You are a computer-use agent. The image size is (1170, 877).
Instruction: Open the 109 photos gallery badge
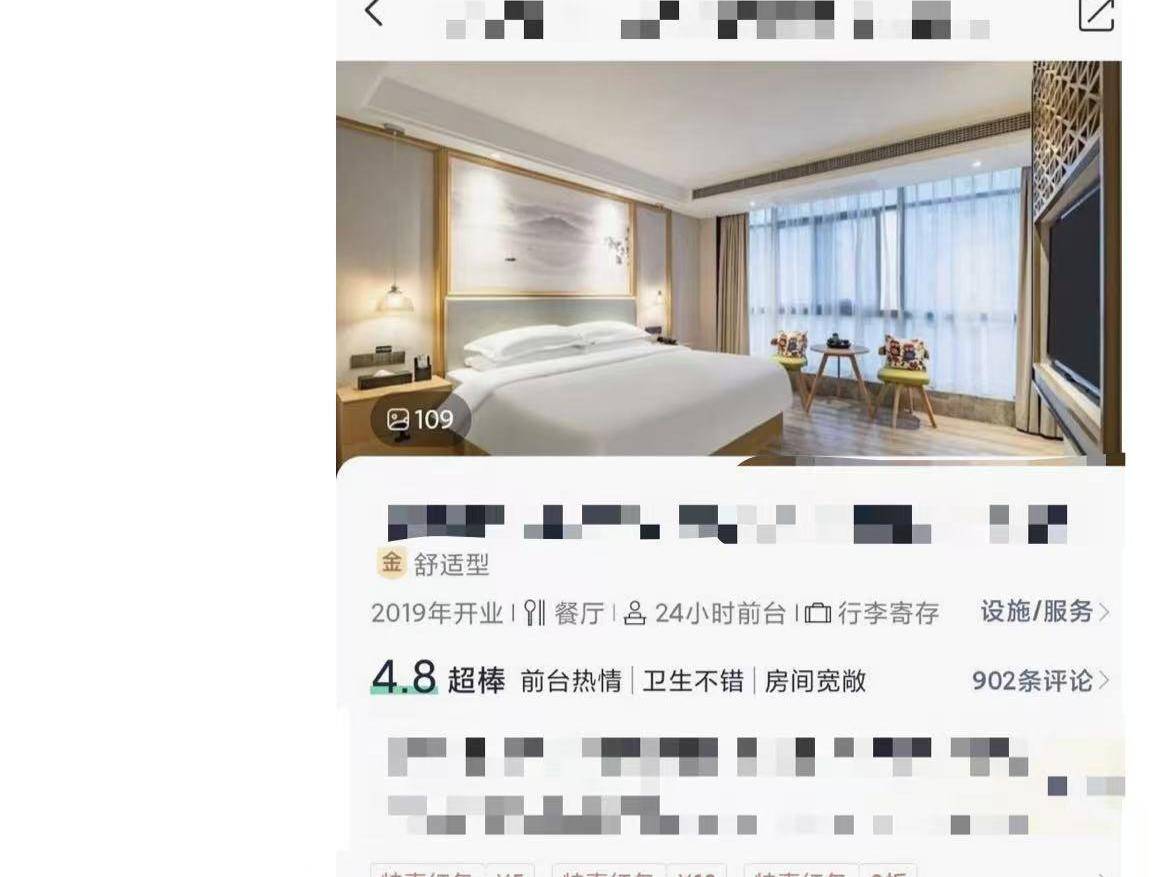[x=420, y=419]
